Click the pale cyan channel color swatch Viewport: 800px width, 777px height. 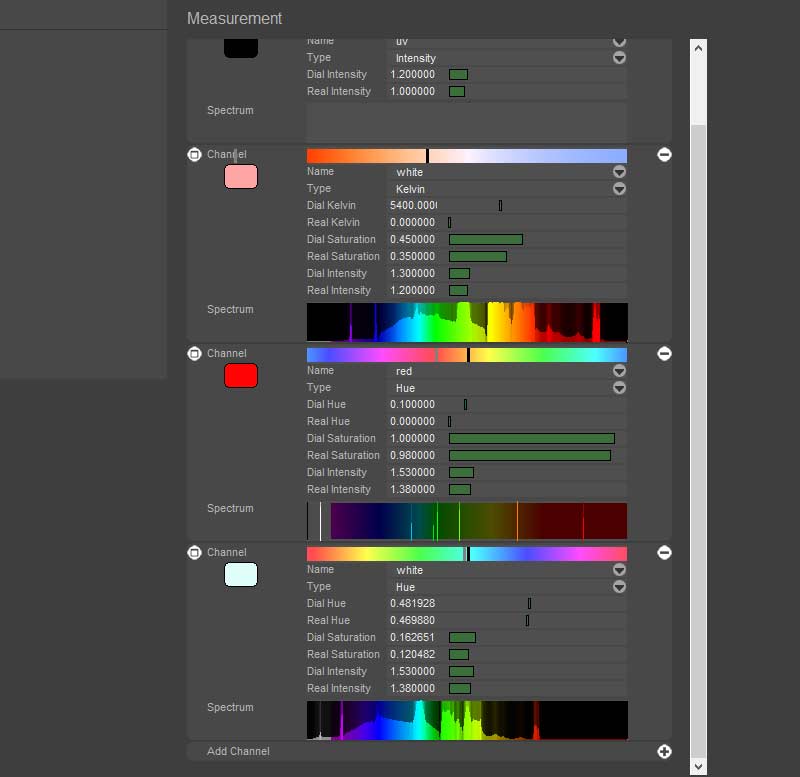tap(241, 574)
